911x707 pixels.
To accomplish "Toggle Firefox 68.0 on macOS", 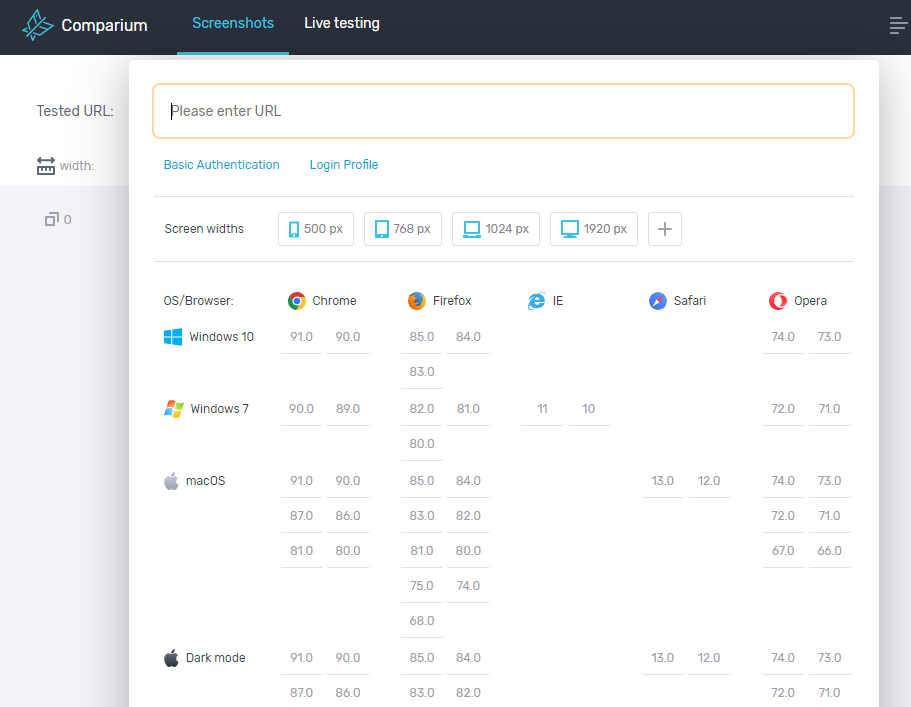I will point(422,621).
